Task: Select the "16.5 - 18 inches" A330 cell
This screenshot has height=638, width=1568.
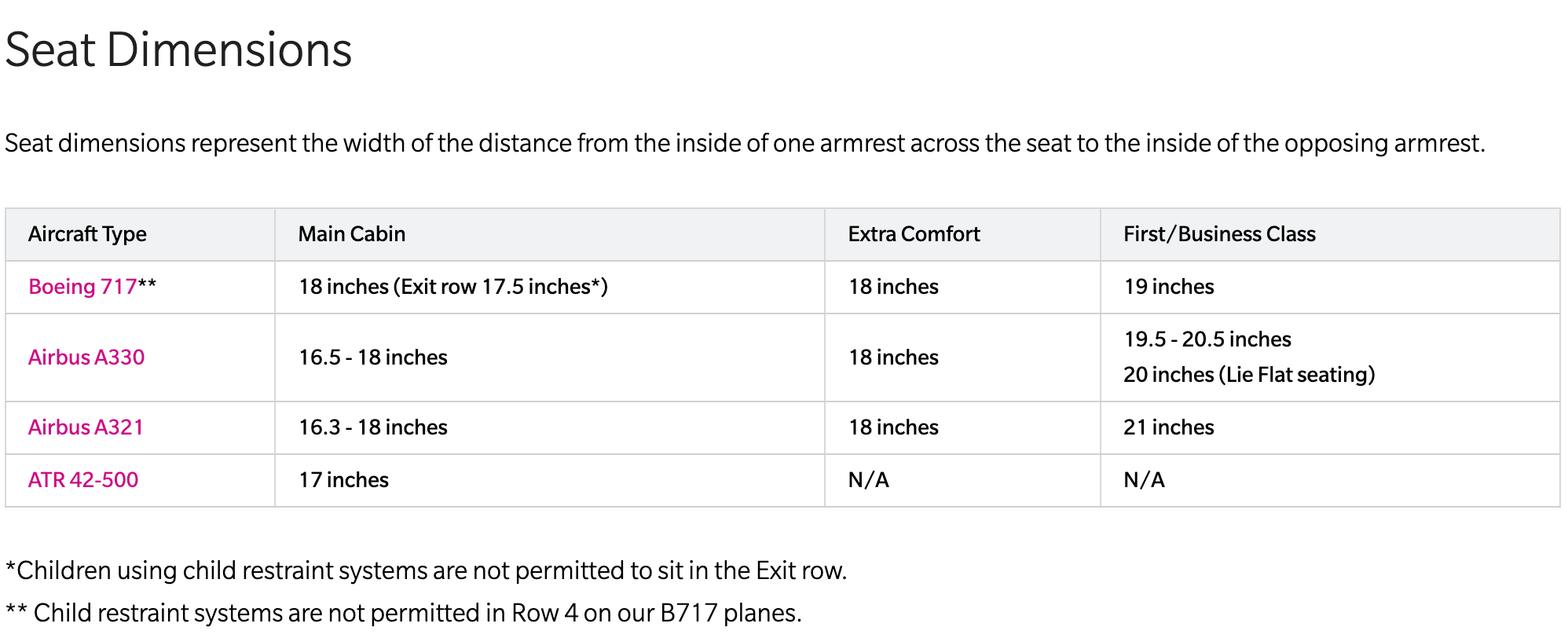Action: (x=372, y=357)
